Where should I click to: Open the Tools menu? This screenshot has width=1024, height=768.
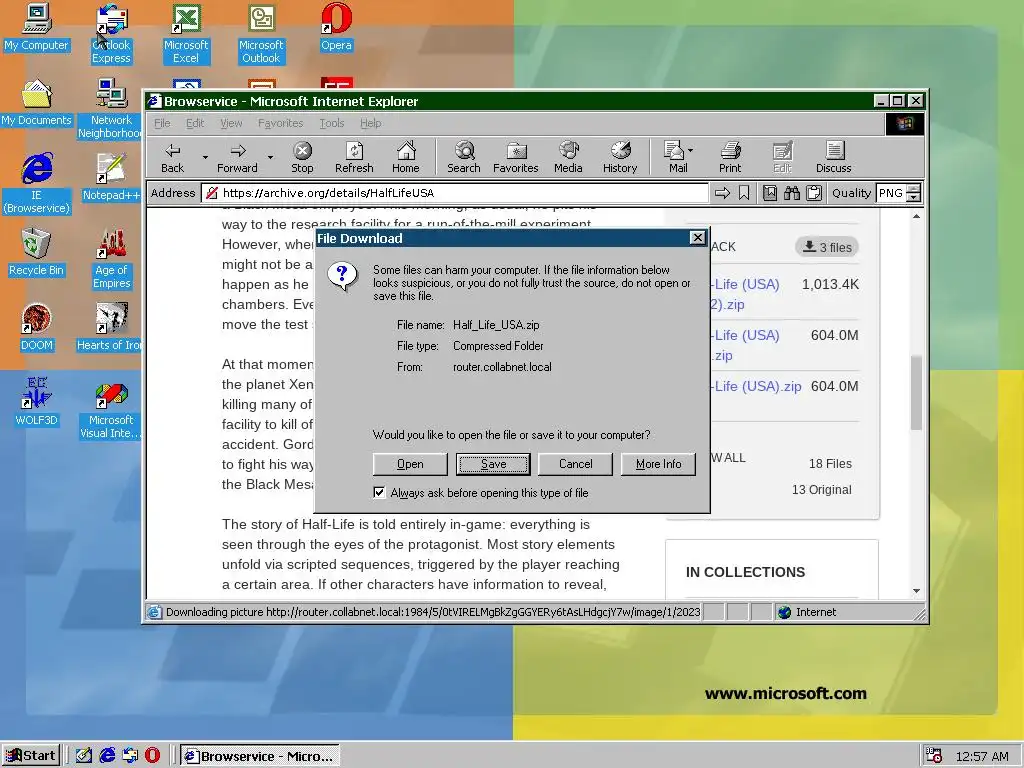tap(332, 123)
